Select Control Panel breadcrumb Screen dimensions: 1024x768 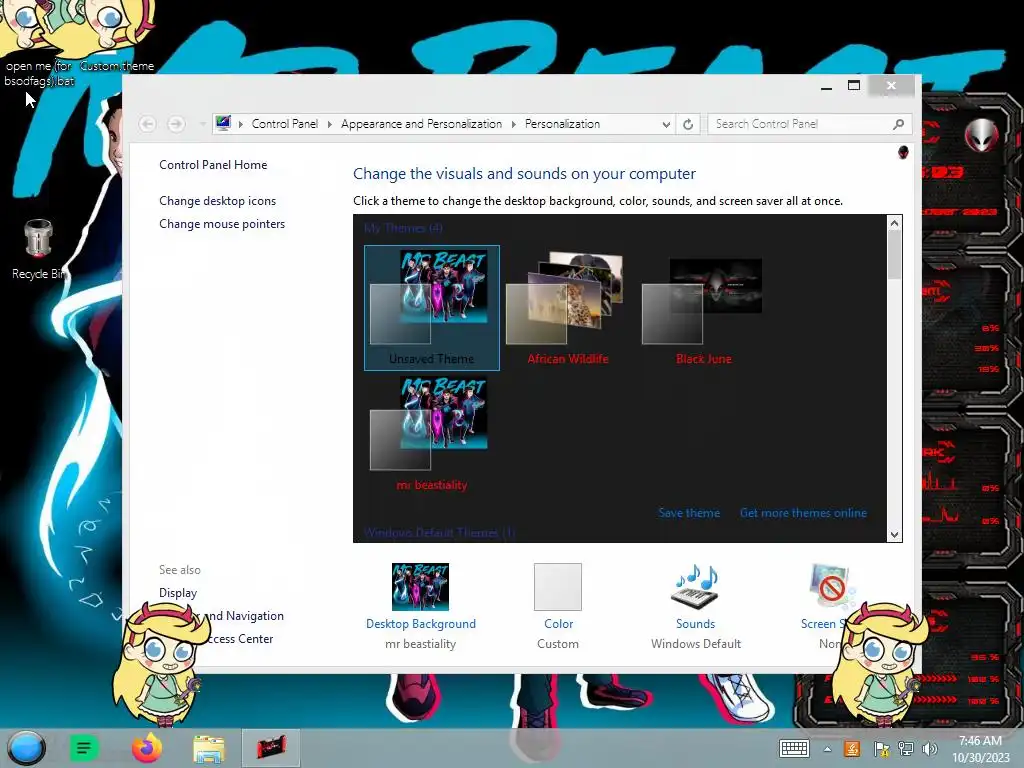285,124
